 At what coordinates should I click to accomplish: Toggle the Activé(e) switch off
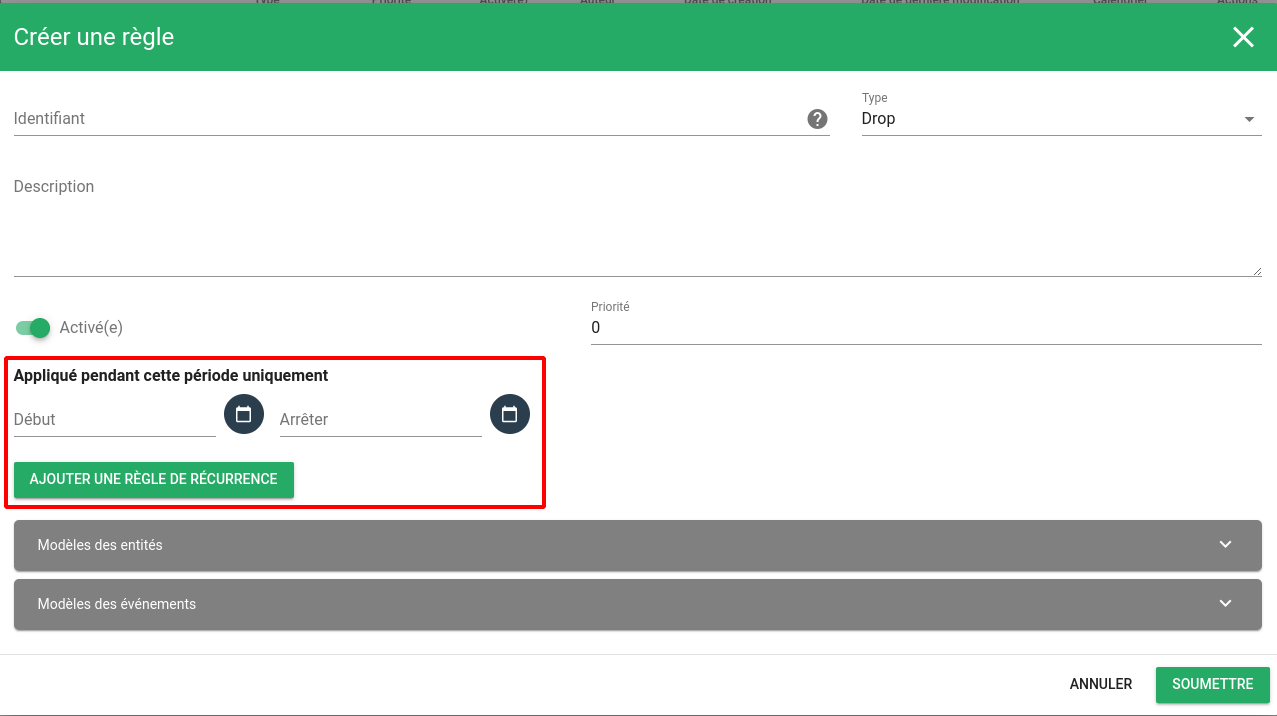tap(33, 328)
